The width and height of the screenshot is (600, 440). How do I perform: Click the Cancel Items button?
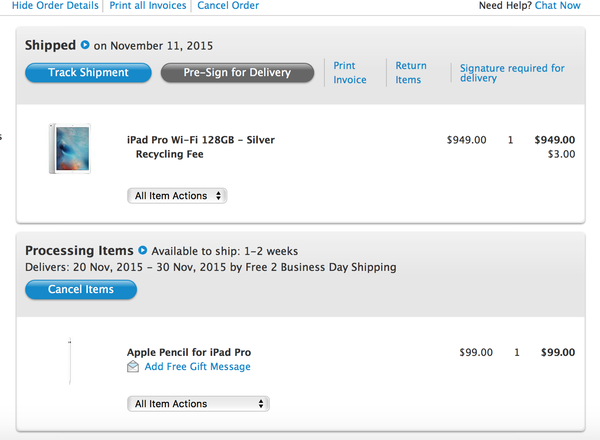(x=81, y=289)
